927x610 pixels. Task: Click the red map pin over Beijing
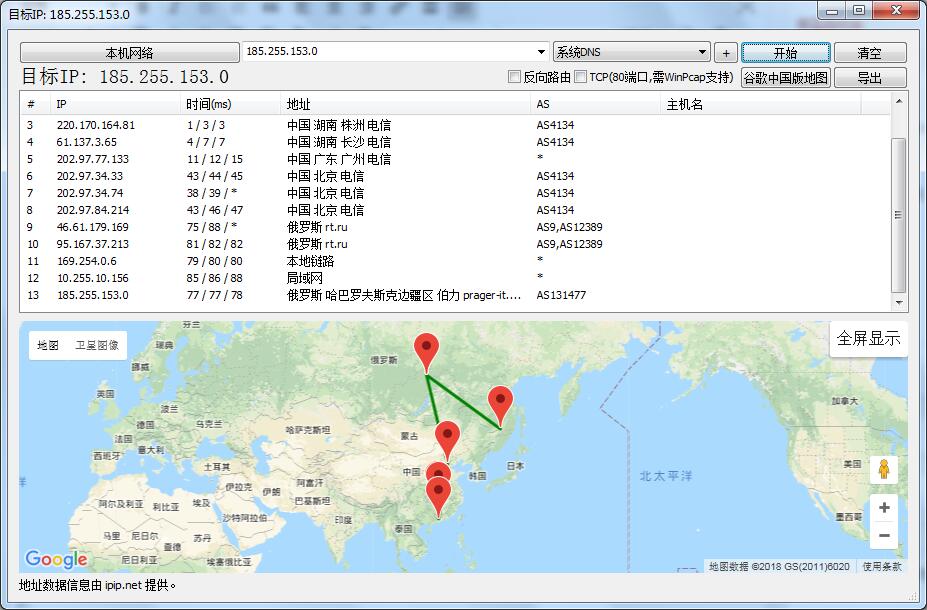pyautogui.click(x=447, y=437)
